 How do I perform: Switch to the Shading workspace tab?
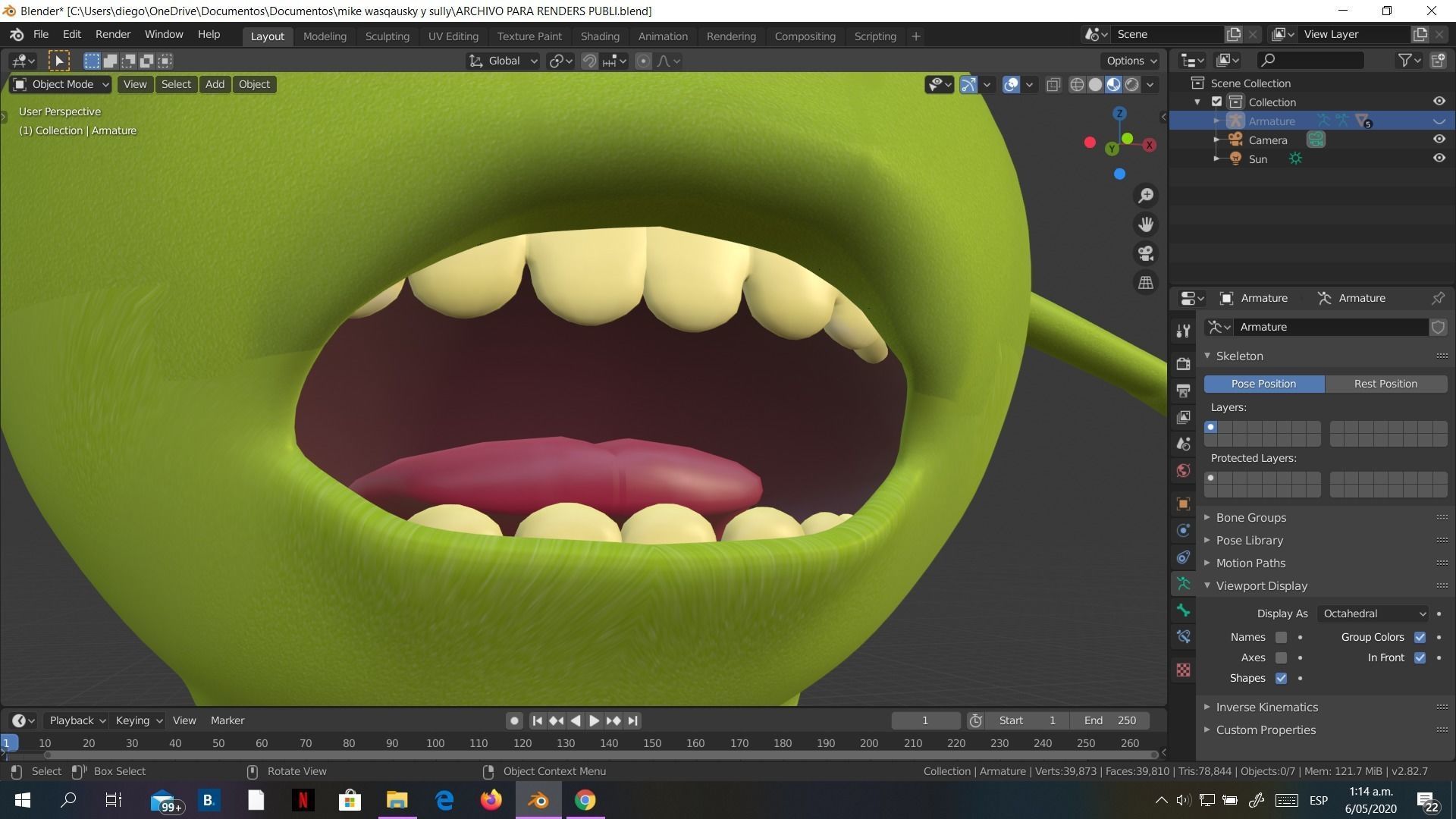click(599, 36)
